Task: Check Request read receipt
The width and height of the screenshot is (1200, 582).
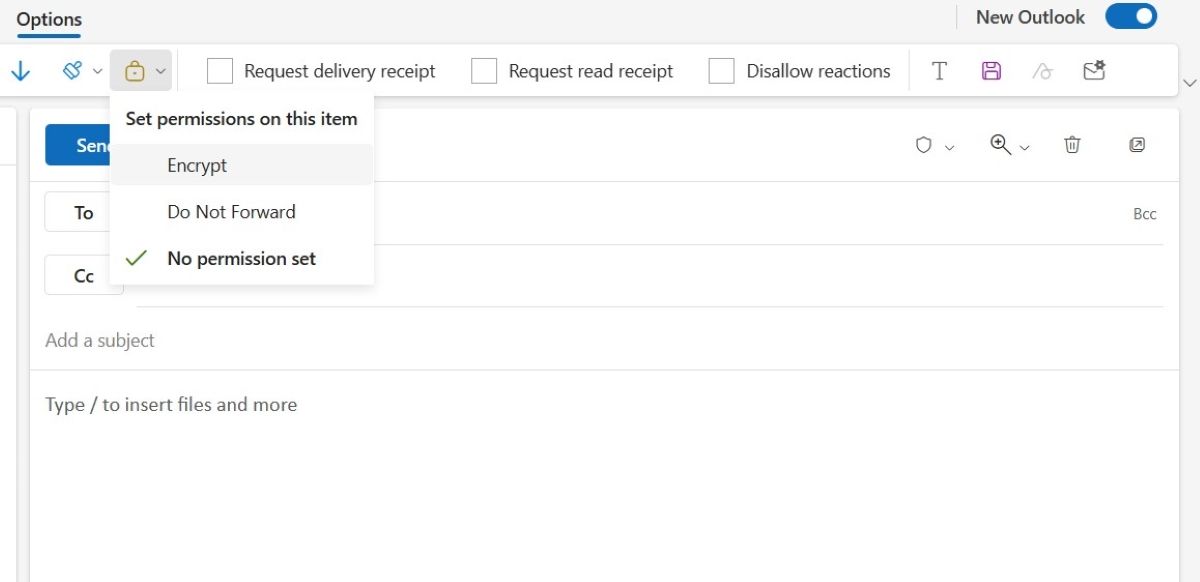Action: click(484, 70)
